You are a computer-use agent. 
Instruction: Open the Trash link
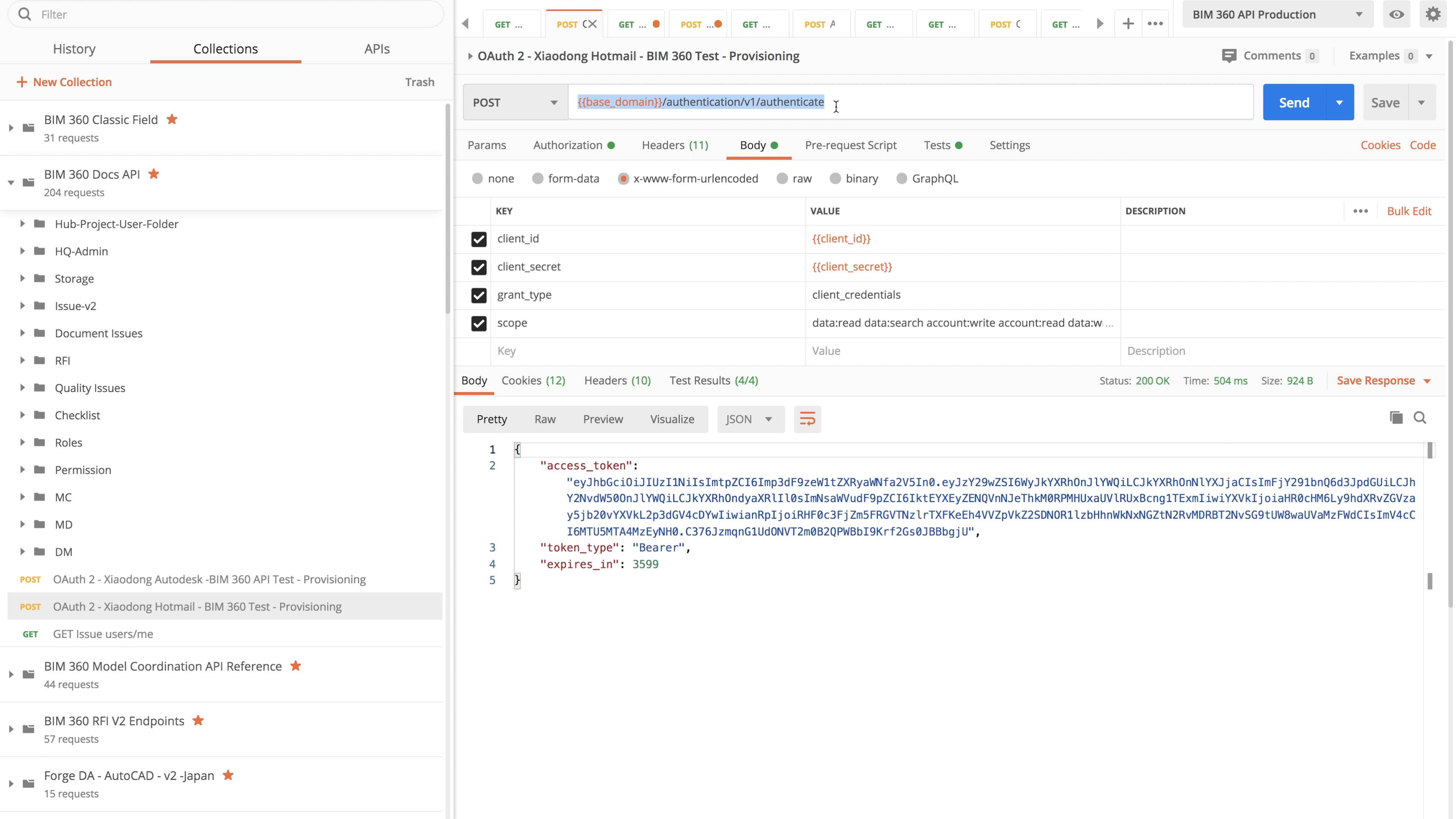click(x=419, y=82)
